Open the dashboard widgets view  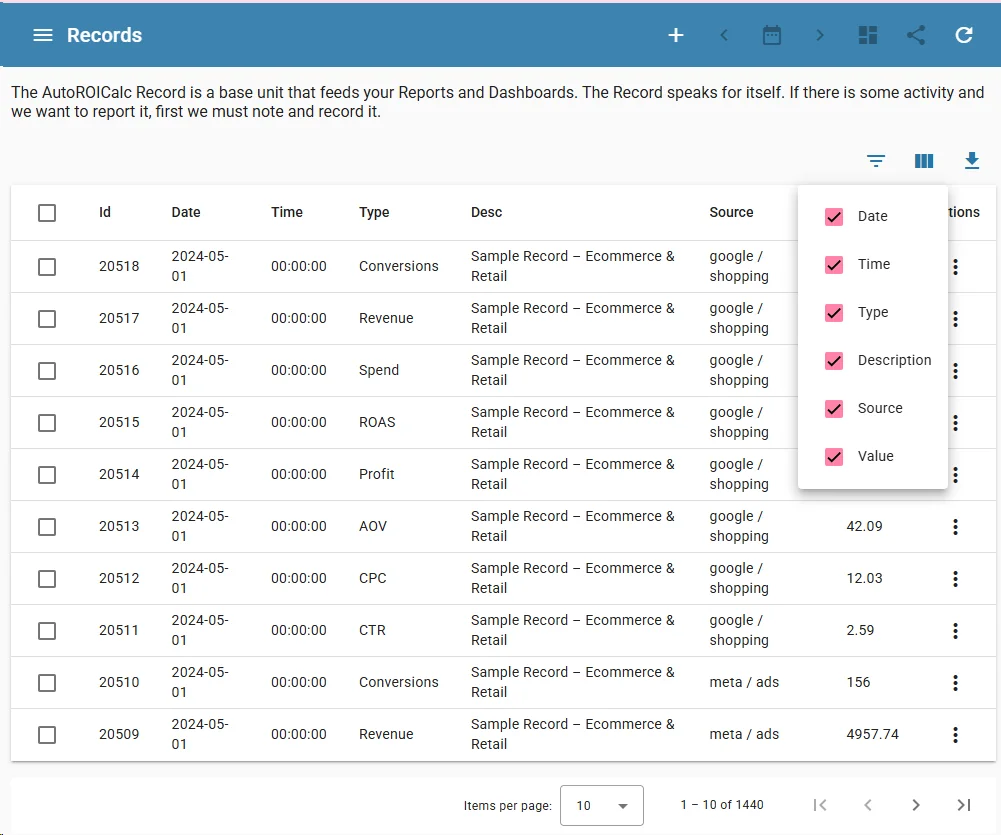click(867, 34)
